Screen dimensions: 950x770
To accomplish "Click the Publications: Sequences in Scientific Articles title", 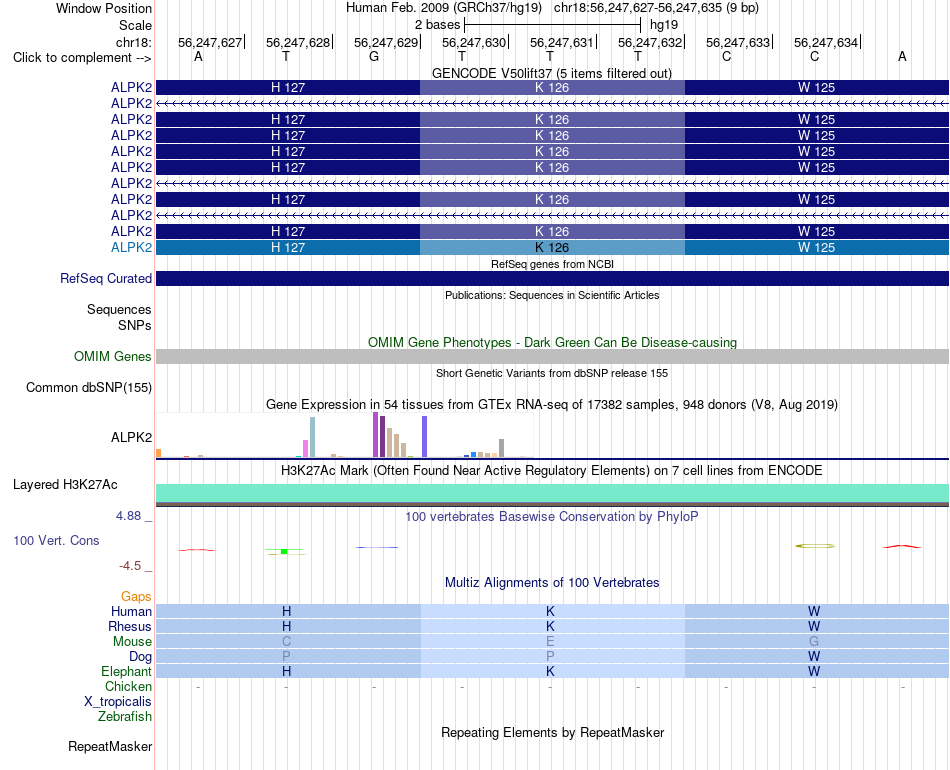I will point(552,295).
